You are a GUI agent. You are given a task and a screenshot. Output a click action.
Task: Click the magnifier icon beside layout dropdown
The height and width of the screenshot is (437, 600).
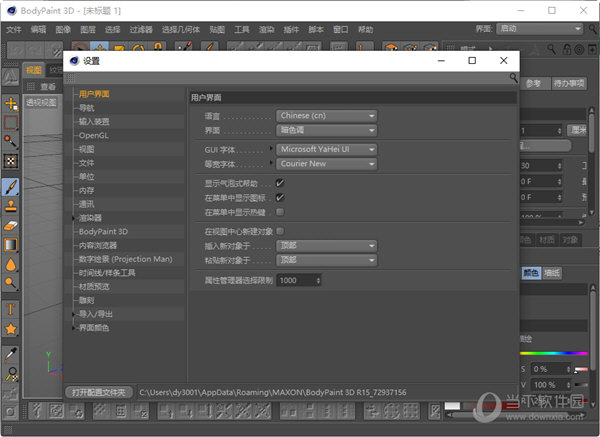click(x=593, y=29)
